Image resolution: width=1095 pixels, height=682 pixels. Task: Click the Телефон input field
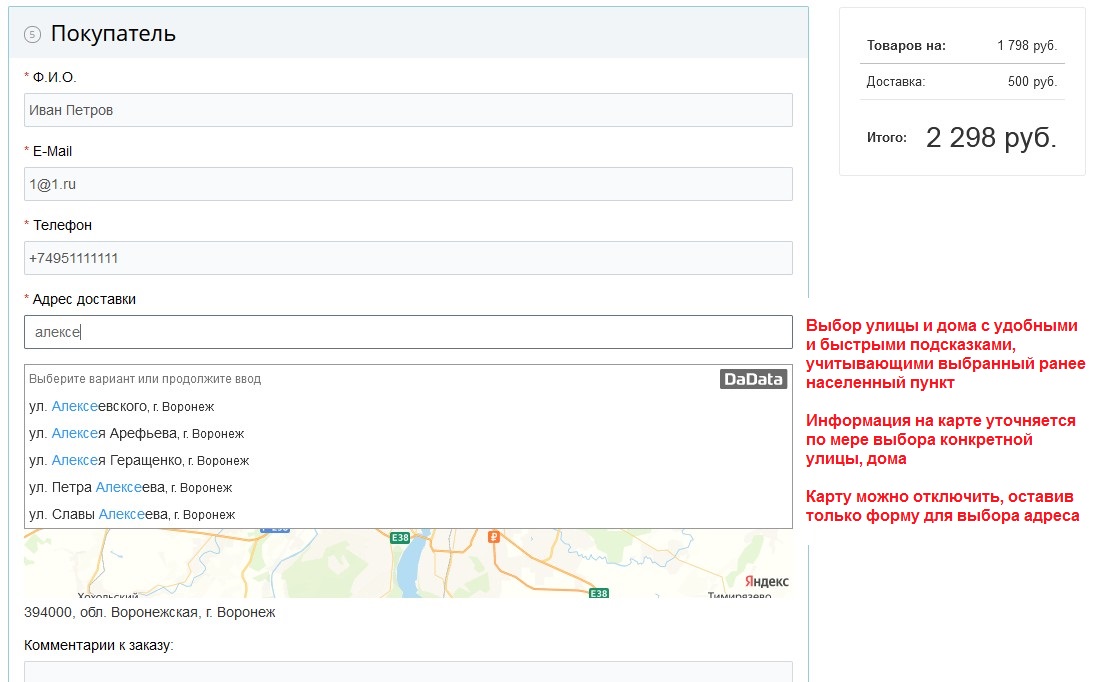(408, 258)
